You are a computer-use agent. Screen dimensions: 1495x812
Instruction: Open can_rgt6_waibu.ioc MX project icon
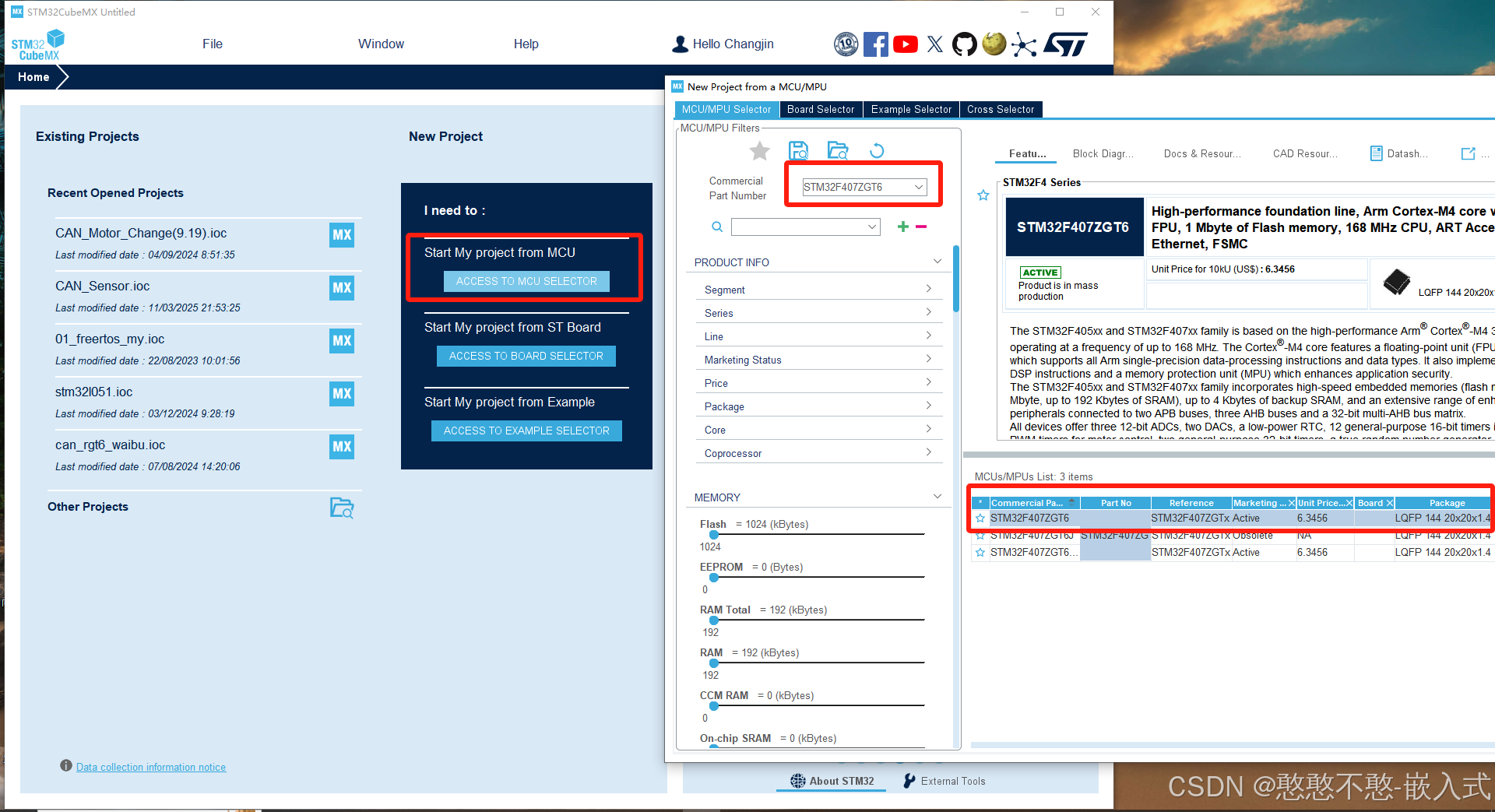pyautogui.click(x=342, y=446)
